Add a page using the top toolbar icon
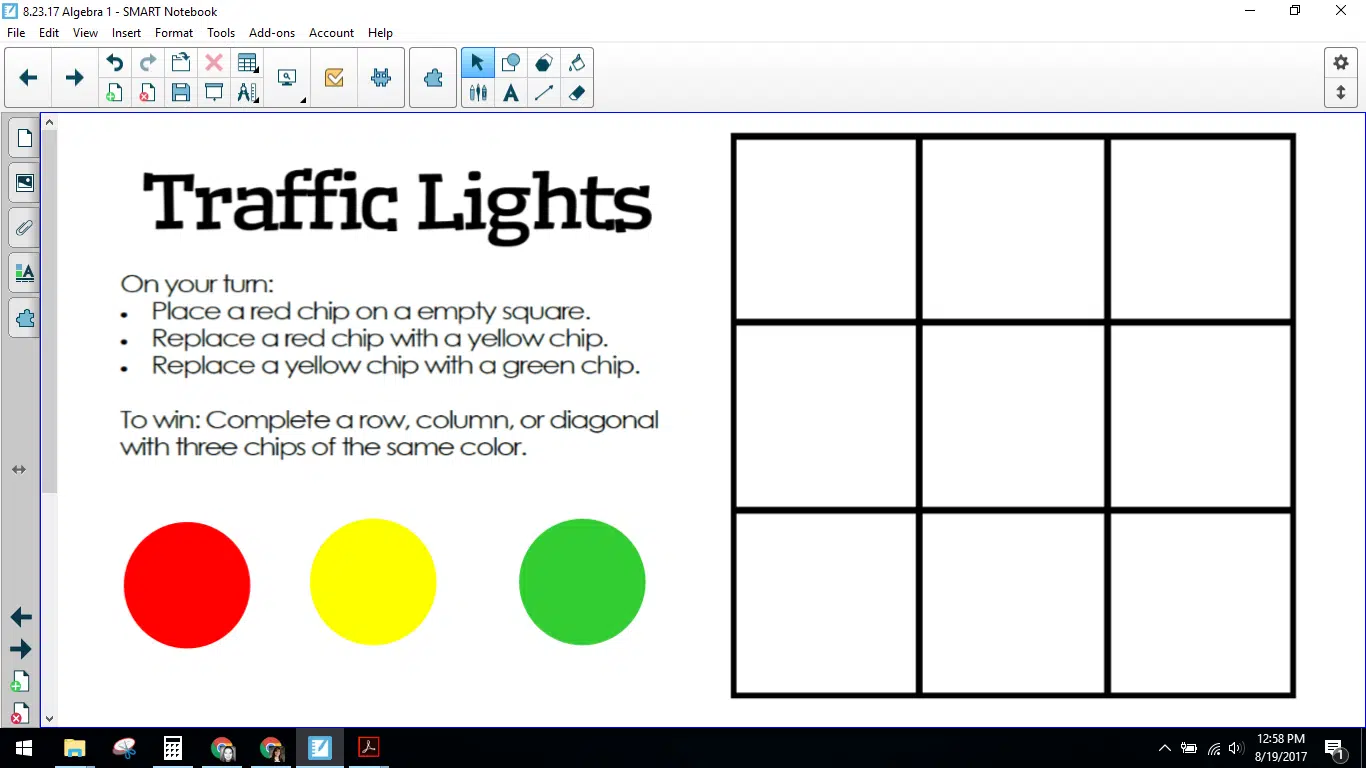The width and height of the screenshot is (1366, 768). point(115,93)
